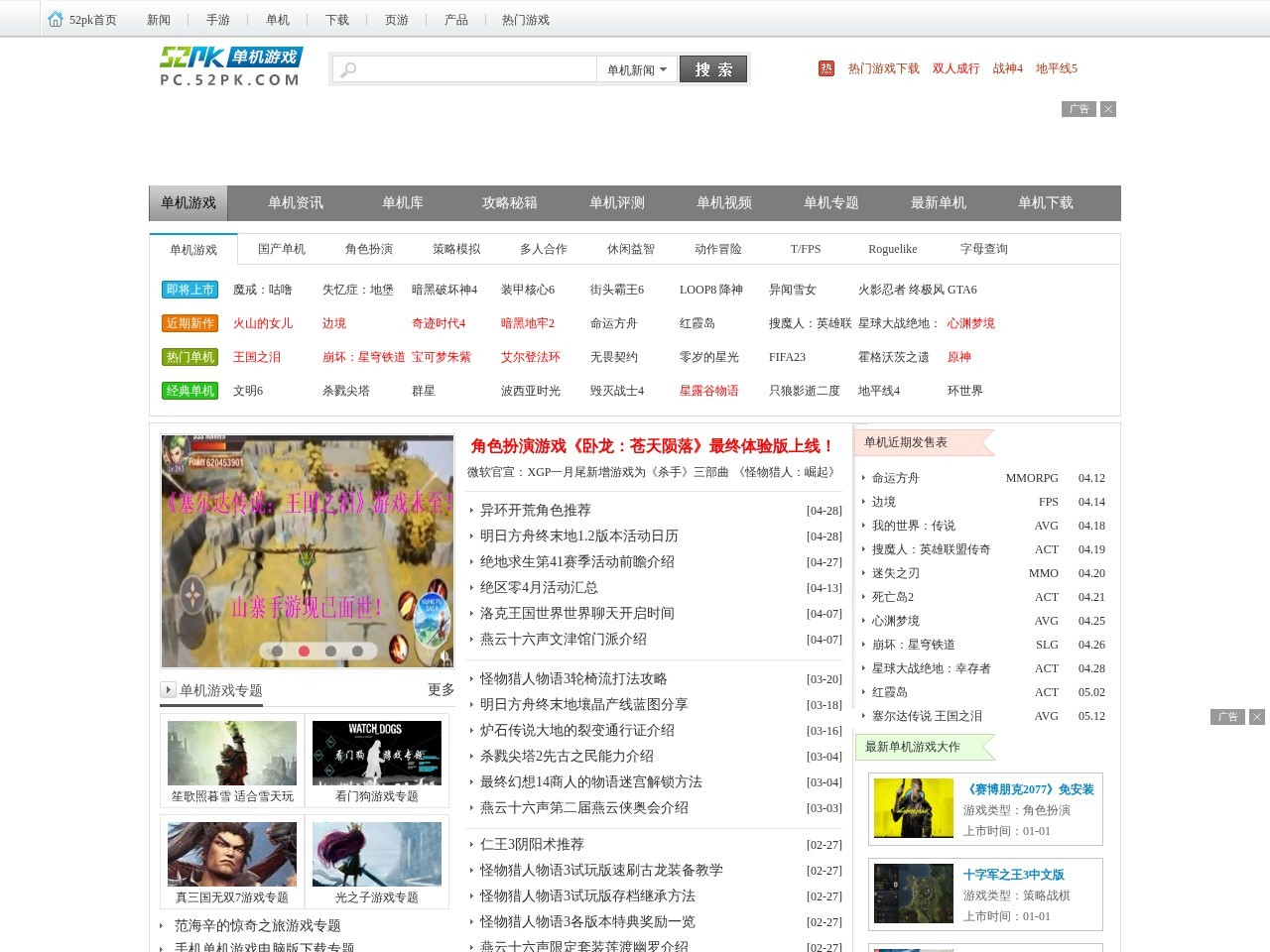Open the 十字军之王3 cover thumbnail

(914, 893)
